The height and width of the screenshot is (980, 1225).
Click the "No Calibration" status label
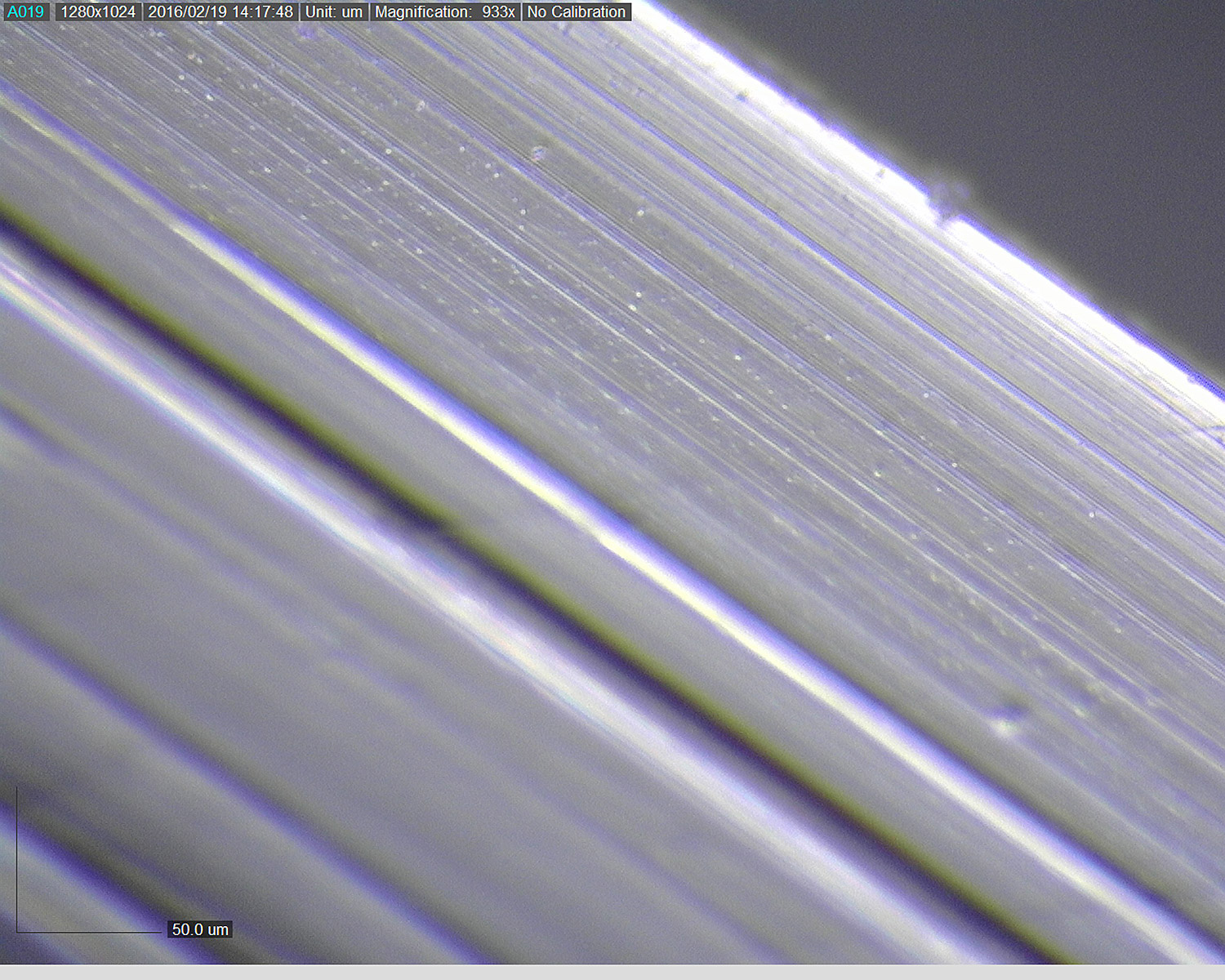[576, 12]
